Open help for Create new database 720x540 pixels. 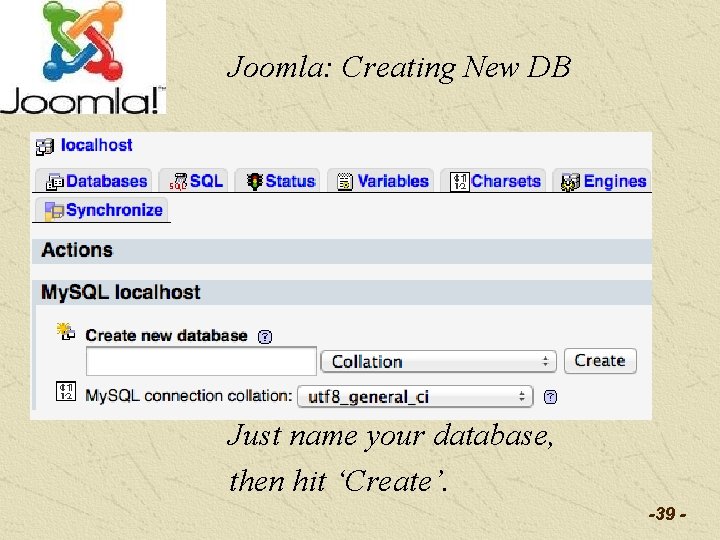265,337
